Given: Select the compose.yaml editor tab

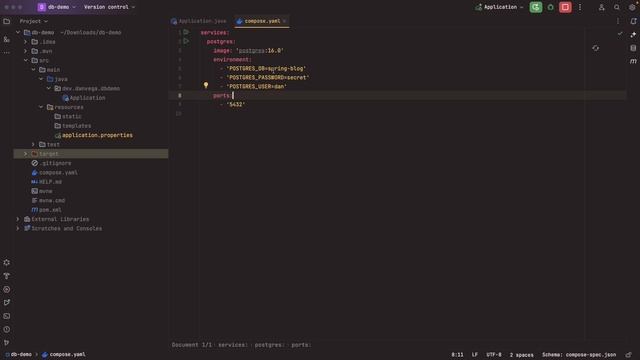Looking at the screenshot, I should pyautogui.click(x=262, y=21).
